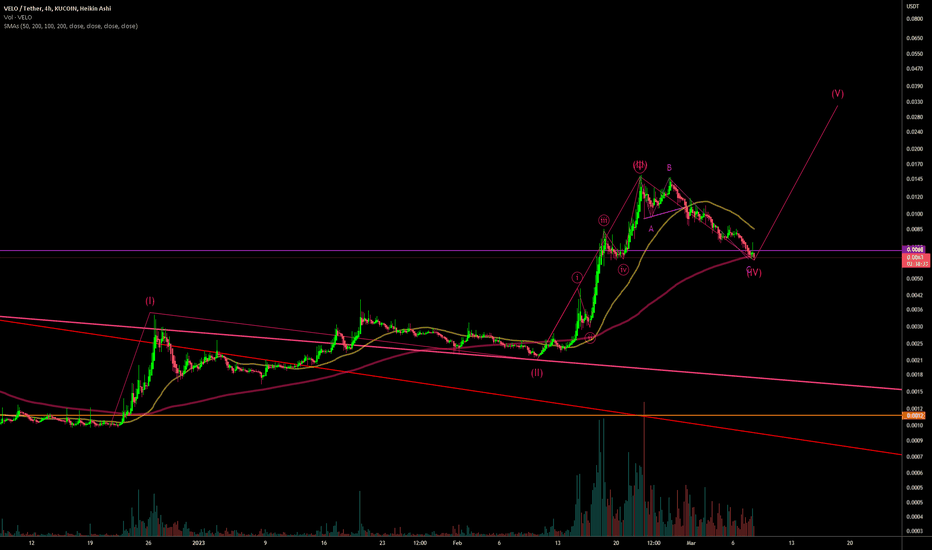Click the 0.0025 price axis label
The height and width of the screenshot is (550, 932).
pos(914,344)
